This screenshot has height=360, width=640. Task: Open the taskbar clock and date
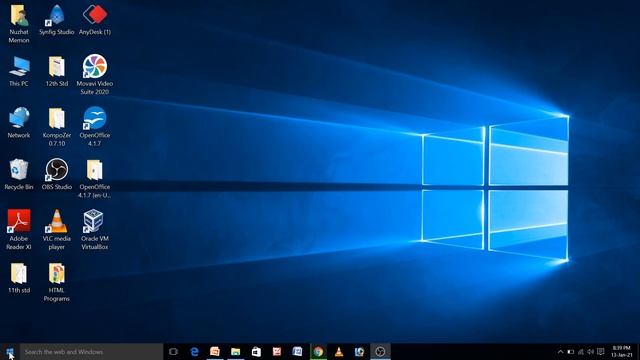pyautogui.click(x=622, y=352)
